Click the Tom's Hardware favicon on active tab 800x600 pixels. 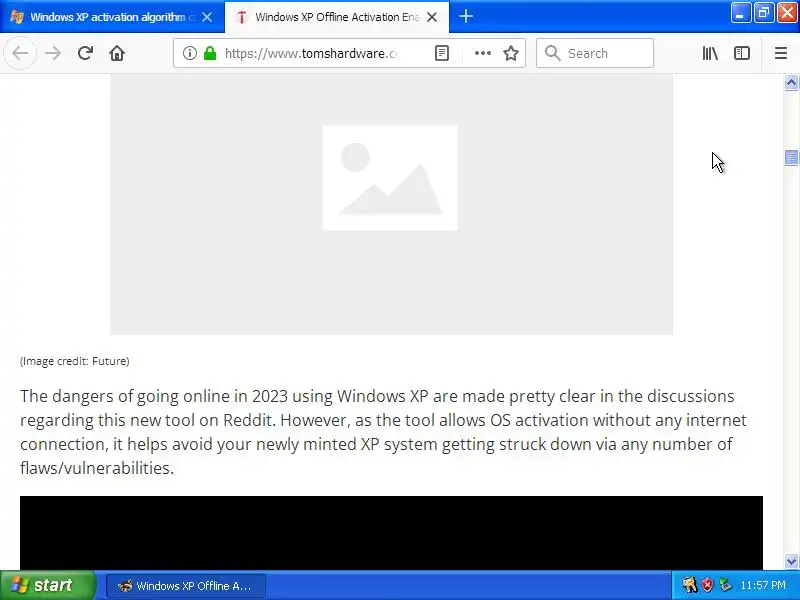pyautogui.click(x=242, y=17)
